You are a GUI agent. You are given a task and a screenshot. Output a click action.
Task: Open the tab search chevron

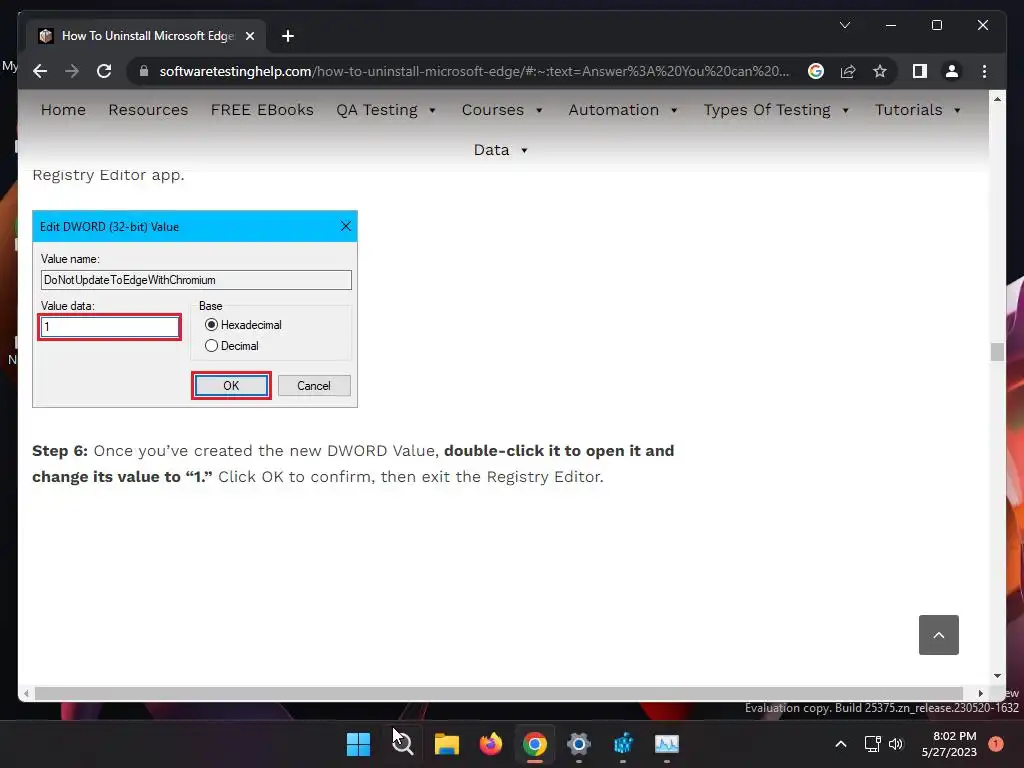(x=844, y=25)
